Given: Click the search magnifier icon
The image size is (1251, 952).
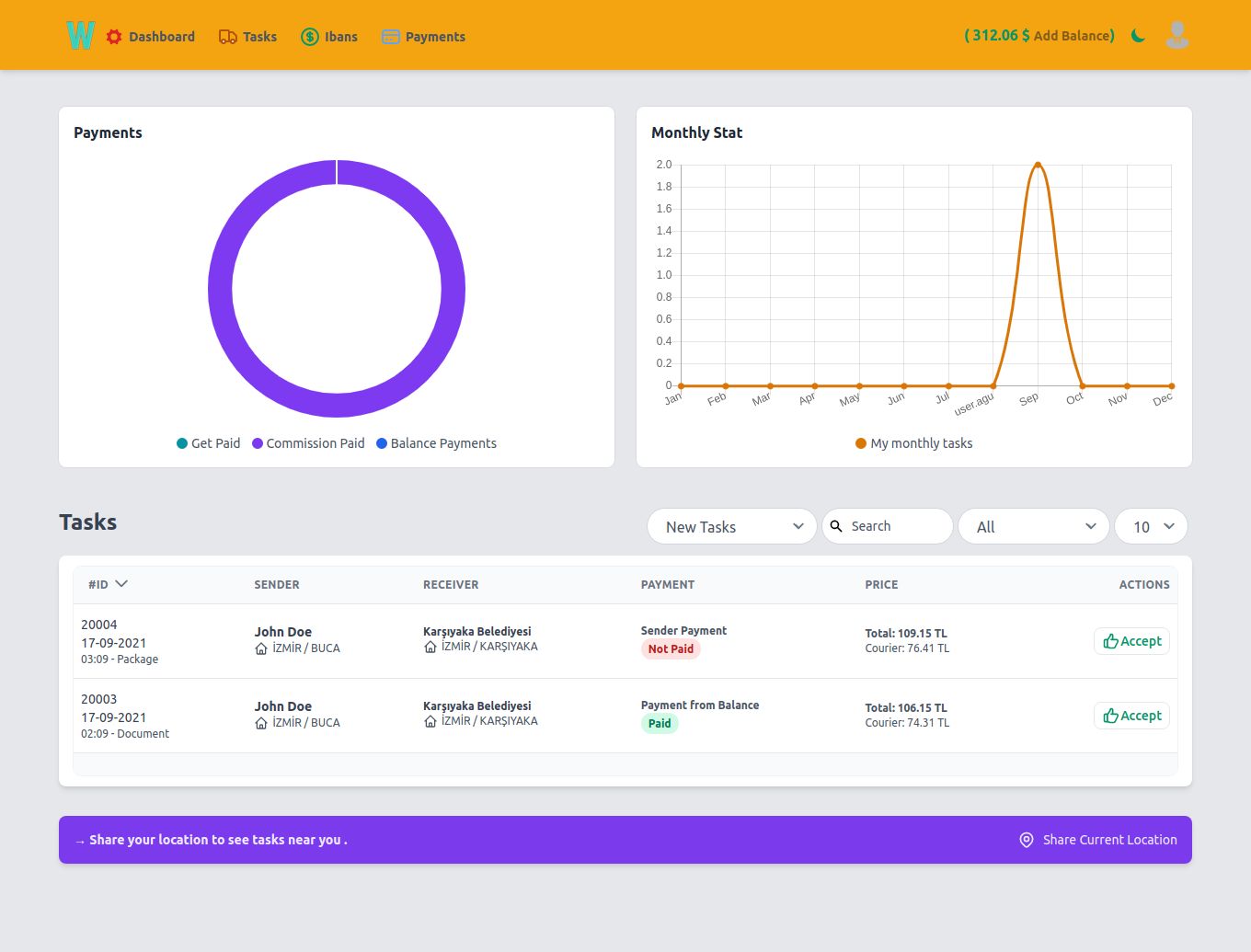Looking at the screenshot, I should tap(836, 526).
